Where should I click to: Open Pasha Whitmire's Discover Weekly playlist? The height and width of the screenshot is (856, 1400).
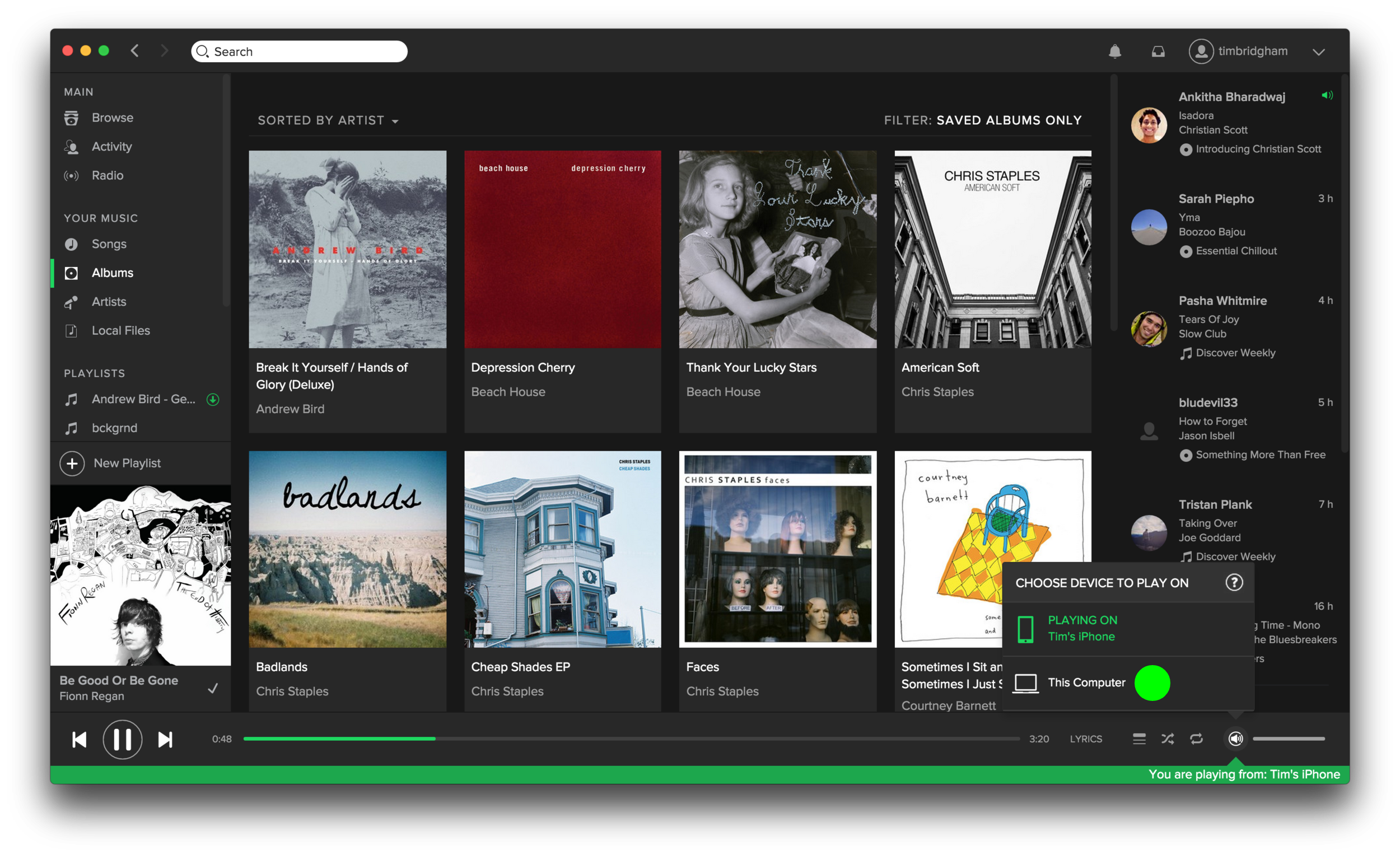click(x=1235, y=353)
